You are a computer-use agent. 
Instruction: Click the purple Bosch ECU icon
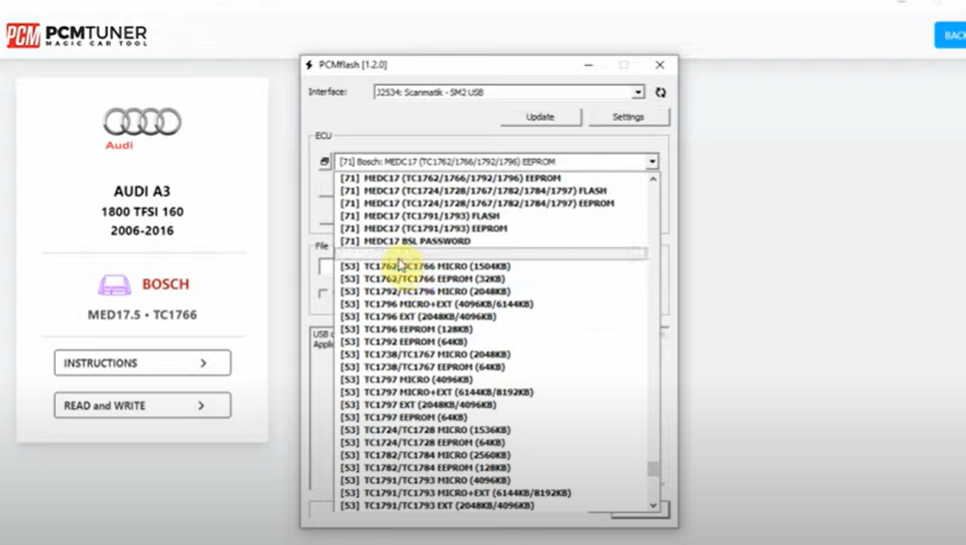114,285
